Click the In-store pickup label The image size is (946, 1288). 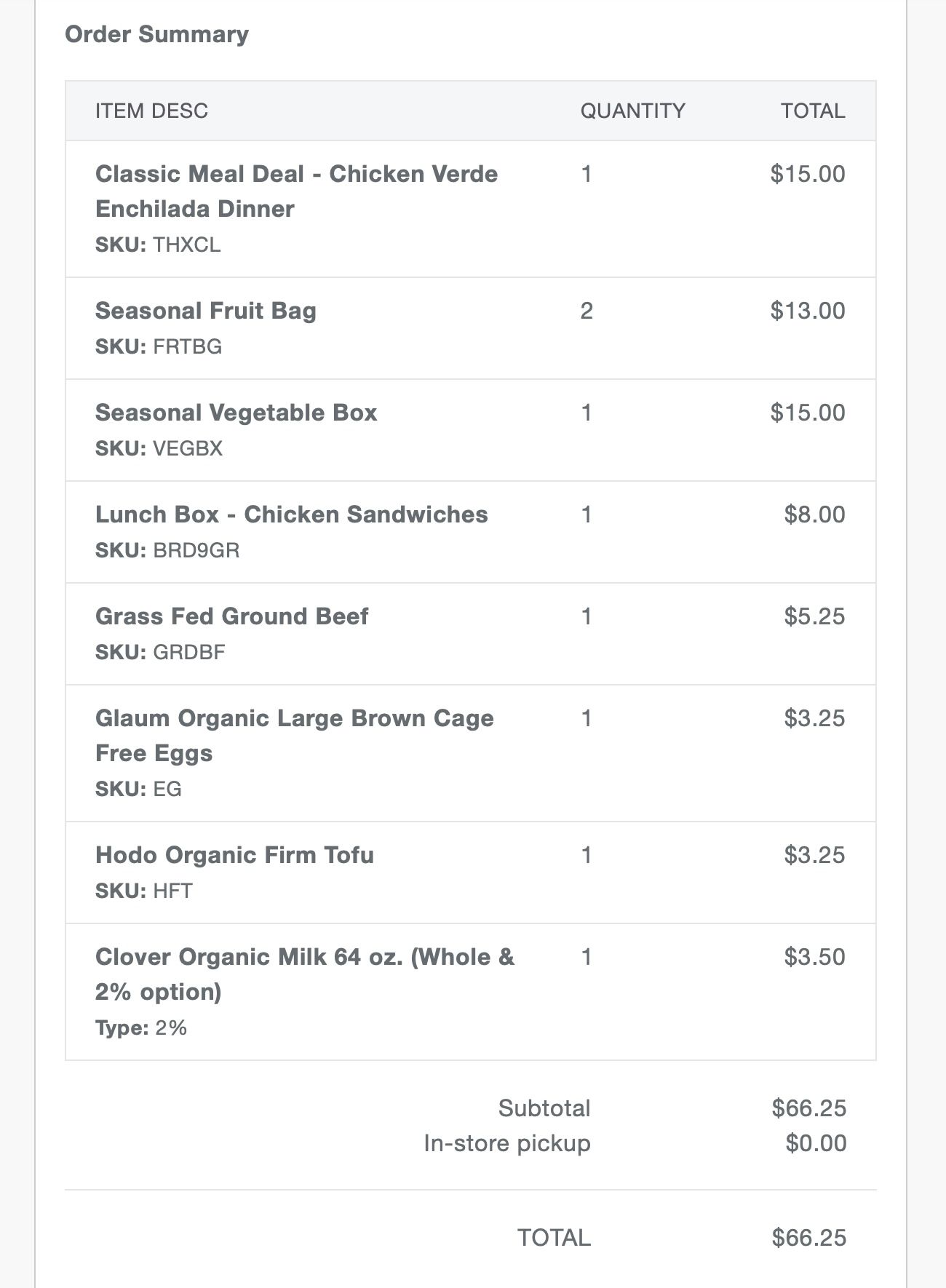click(507, 1143)
